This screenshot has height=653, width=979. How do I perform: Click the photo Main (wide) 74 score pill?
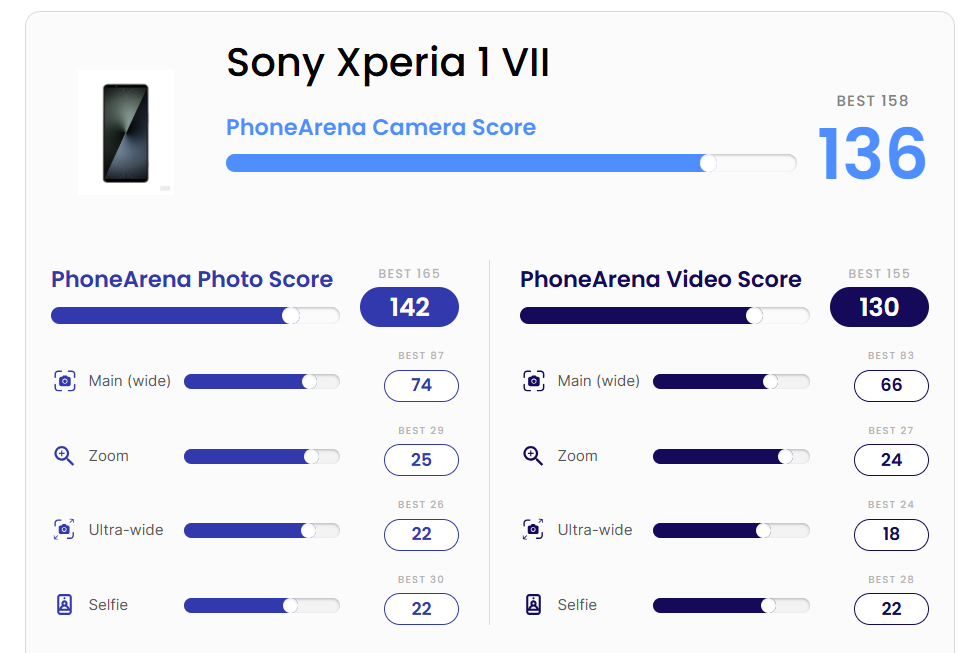(421, 385)
